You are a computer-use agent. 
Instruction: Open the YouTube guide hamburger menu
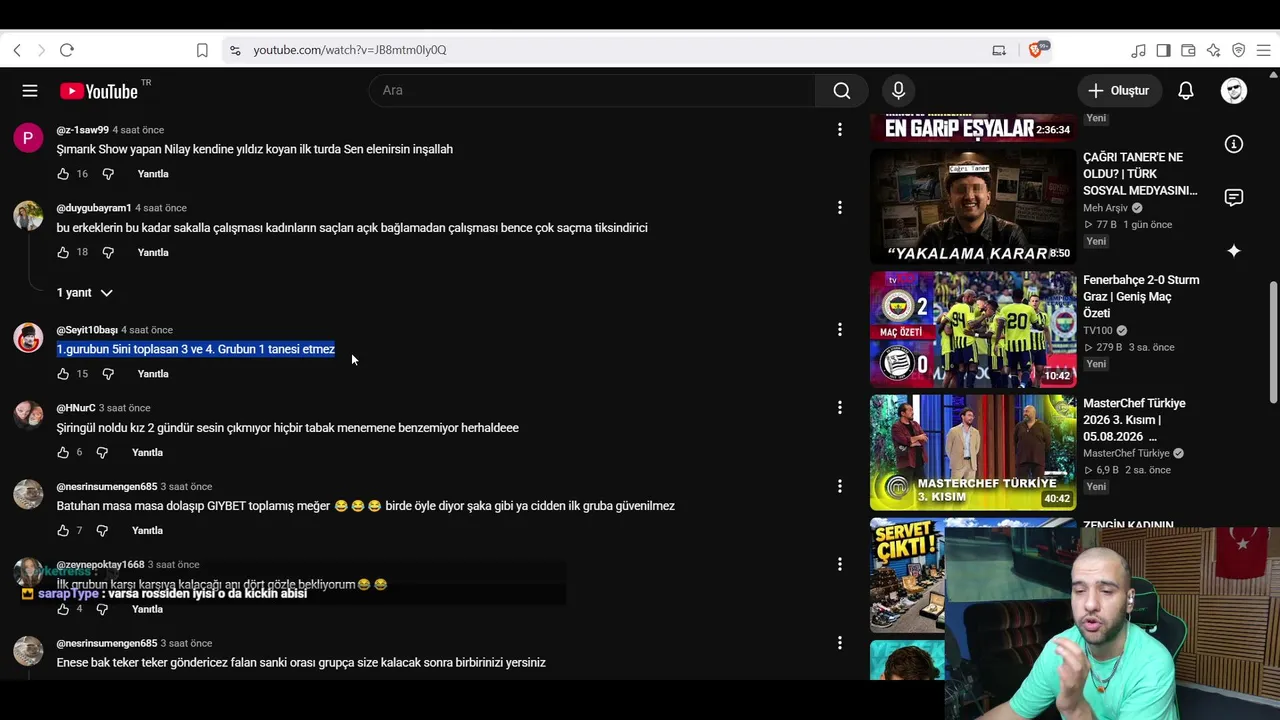pos(30,91)
